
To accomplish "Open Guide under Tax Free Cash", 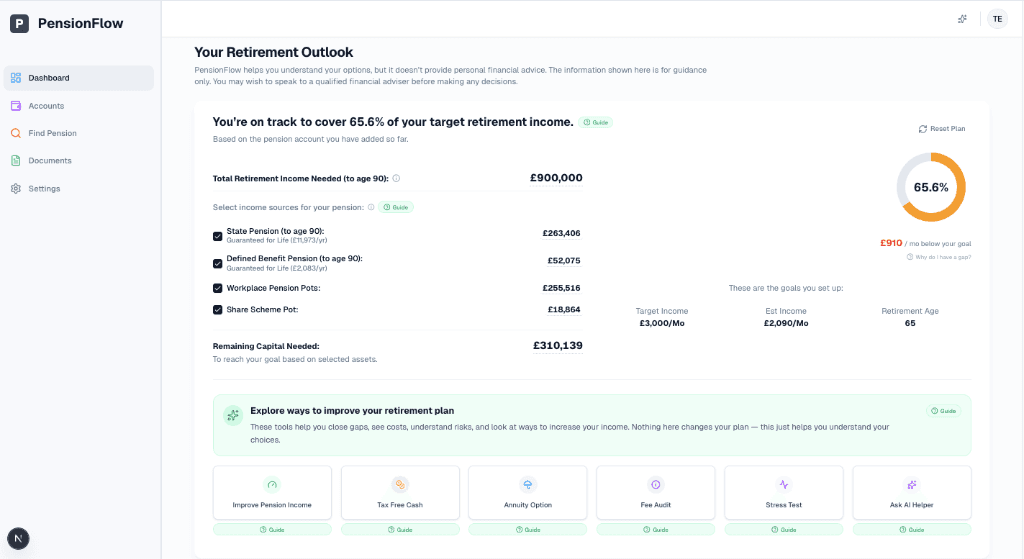I will click(x=400, y=530).
